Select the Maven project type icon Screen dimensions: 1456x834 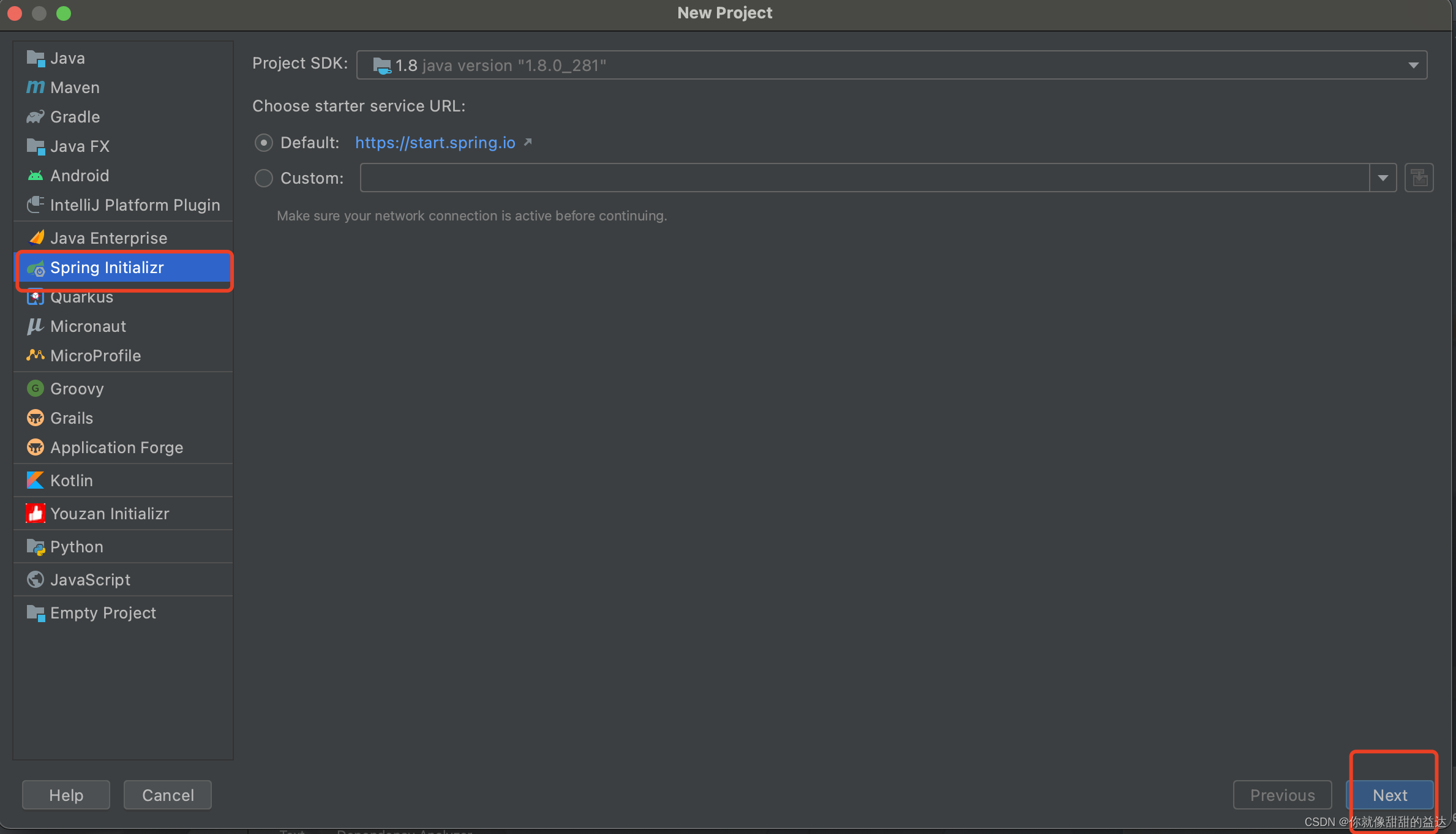click(36, 88)
